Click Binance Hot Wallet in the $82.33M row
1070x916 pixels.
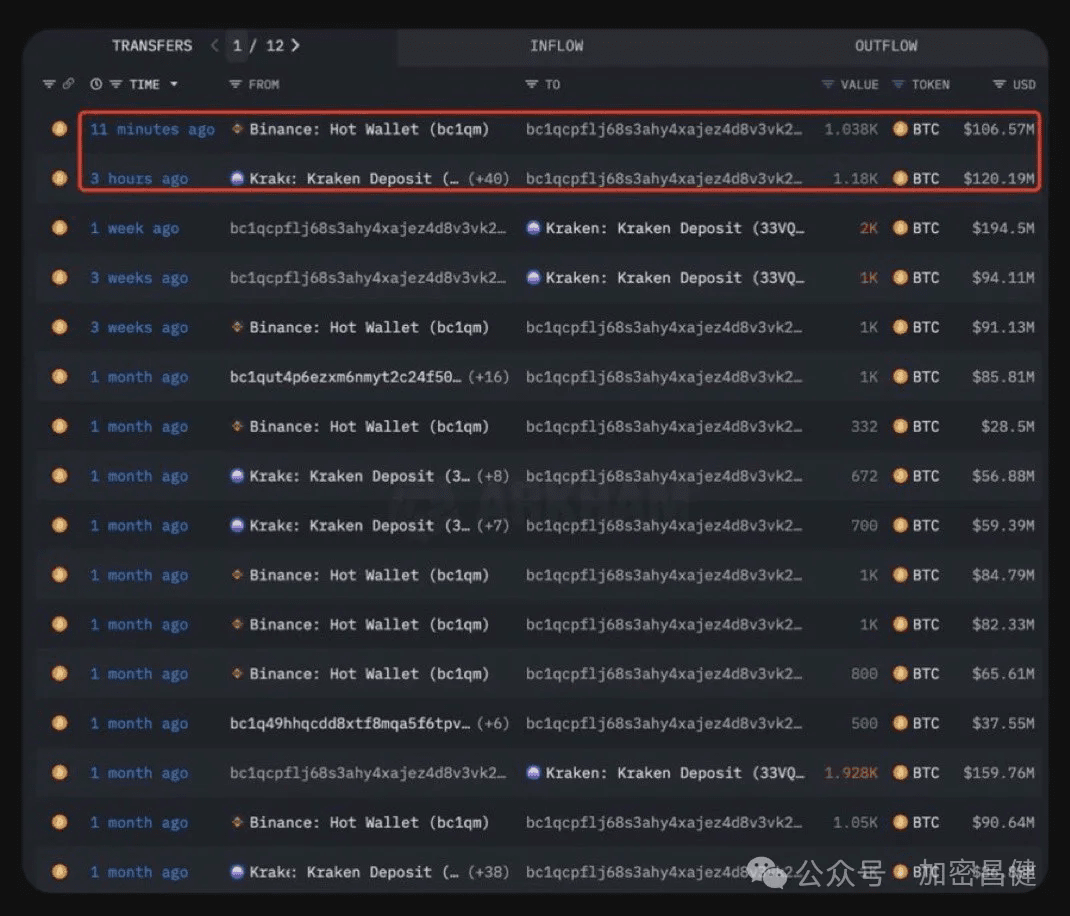(369, 625)
